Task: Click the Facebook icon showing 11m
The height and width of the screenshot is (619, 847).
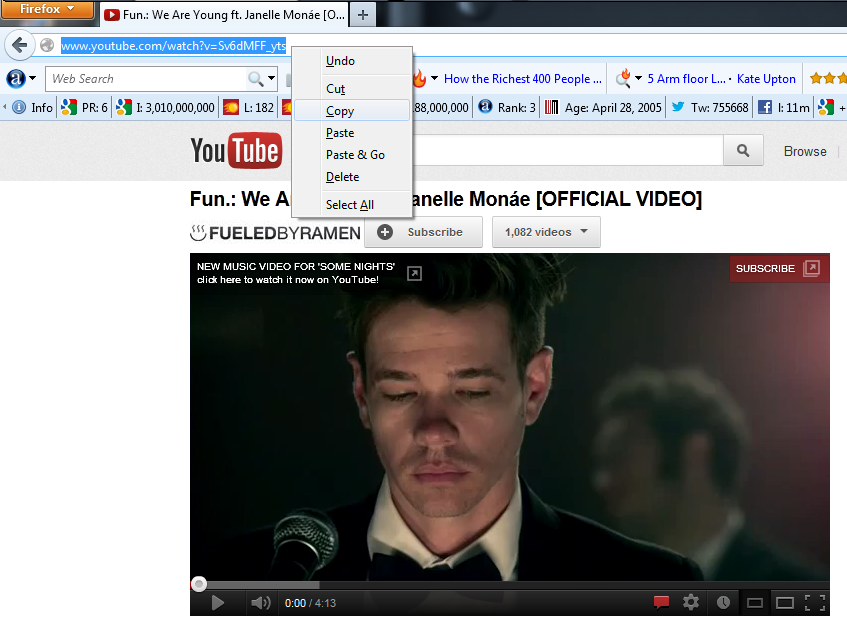Action: 766,105
